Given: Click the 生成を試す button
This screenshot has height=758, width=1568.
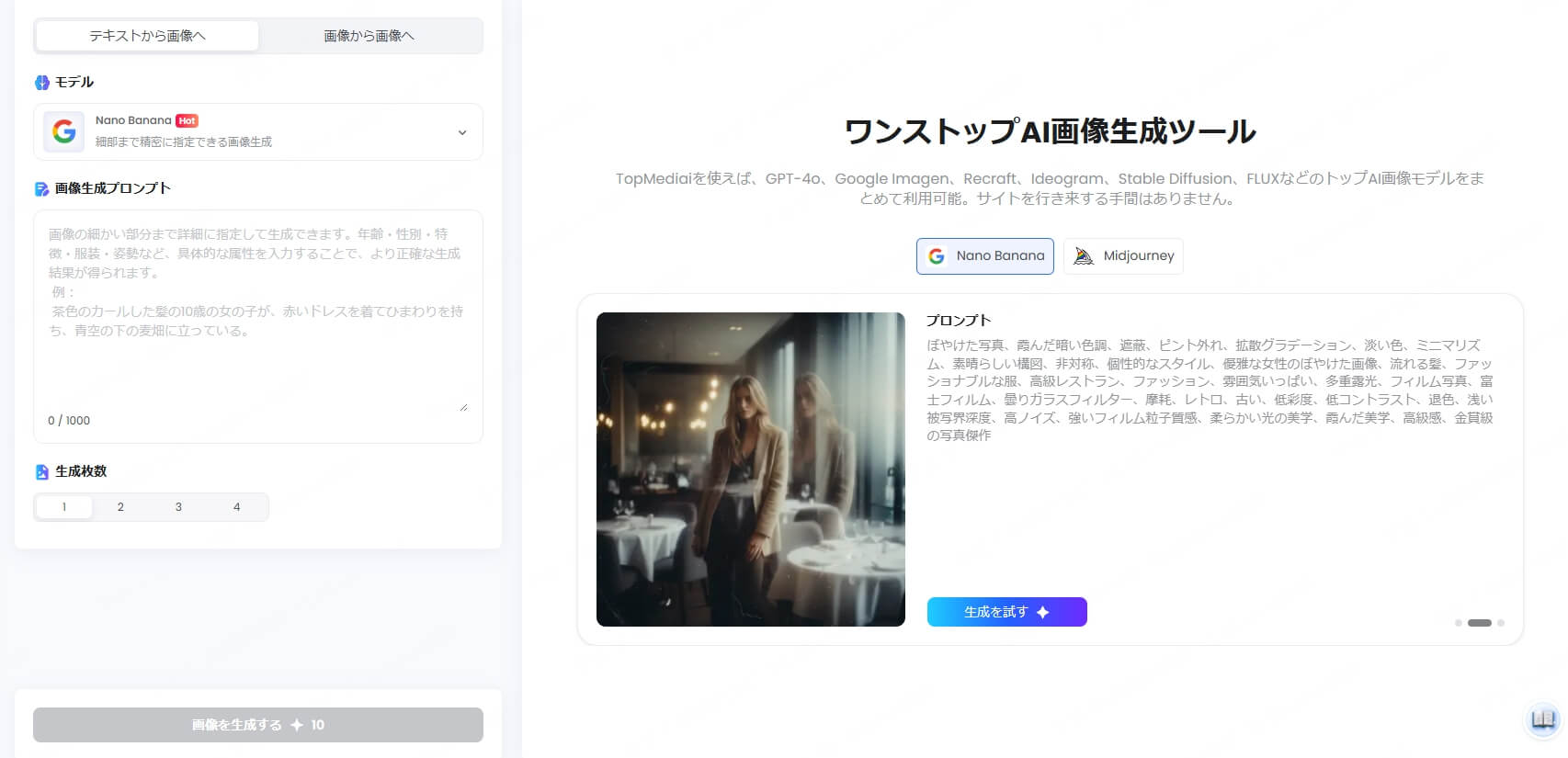Looking at the screenshot, I should (1007, 612).
